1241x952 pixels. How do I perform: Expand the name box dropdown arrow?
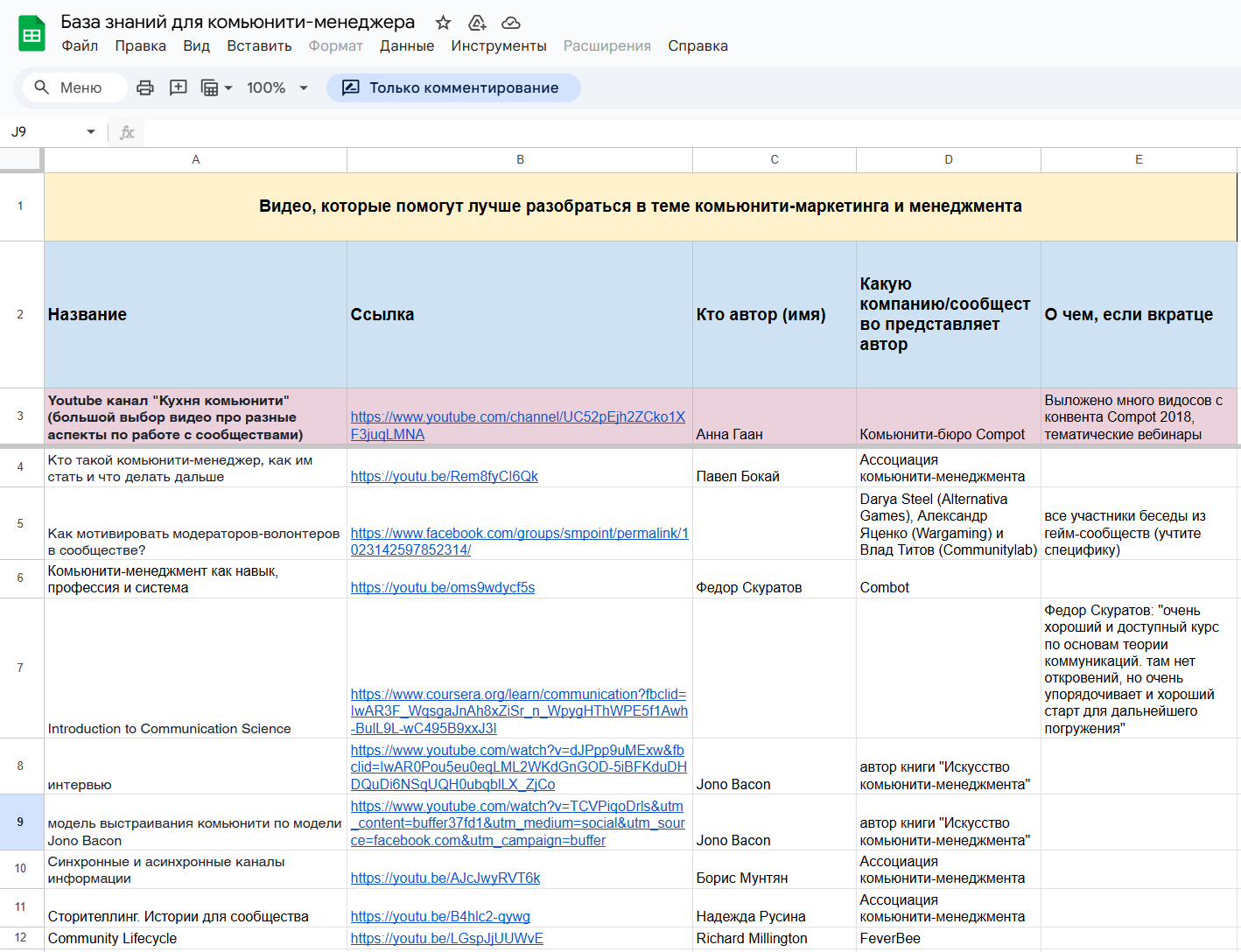tap(91, 132)
